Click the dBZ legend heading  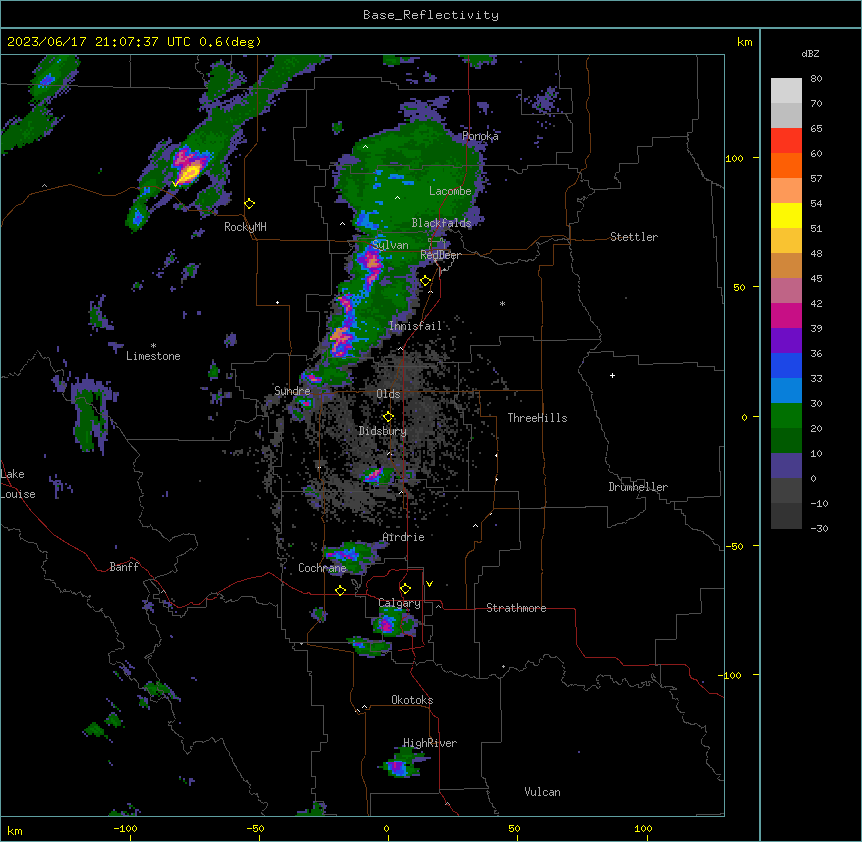point(810,53)
